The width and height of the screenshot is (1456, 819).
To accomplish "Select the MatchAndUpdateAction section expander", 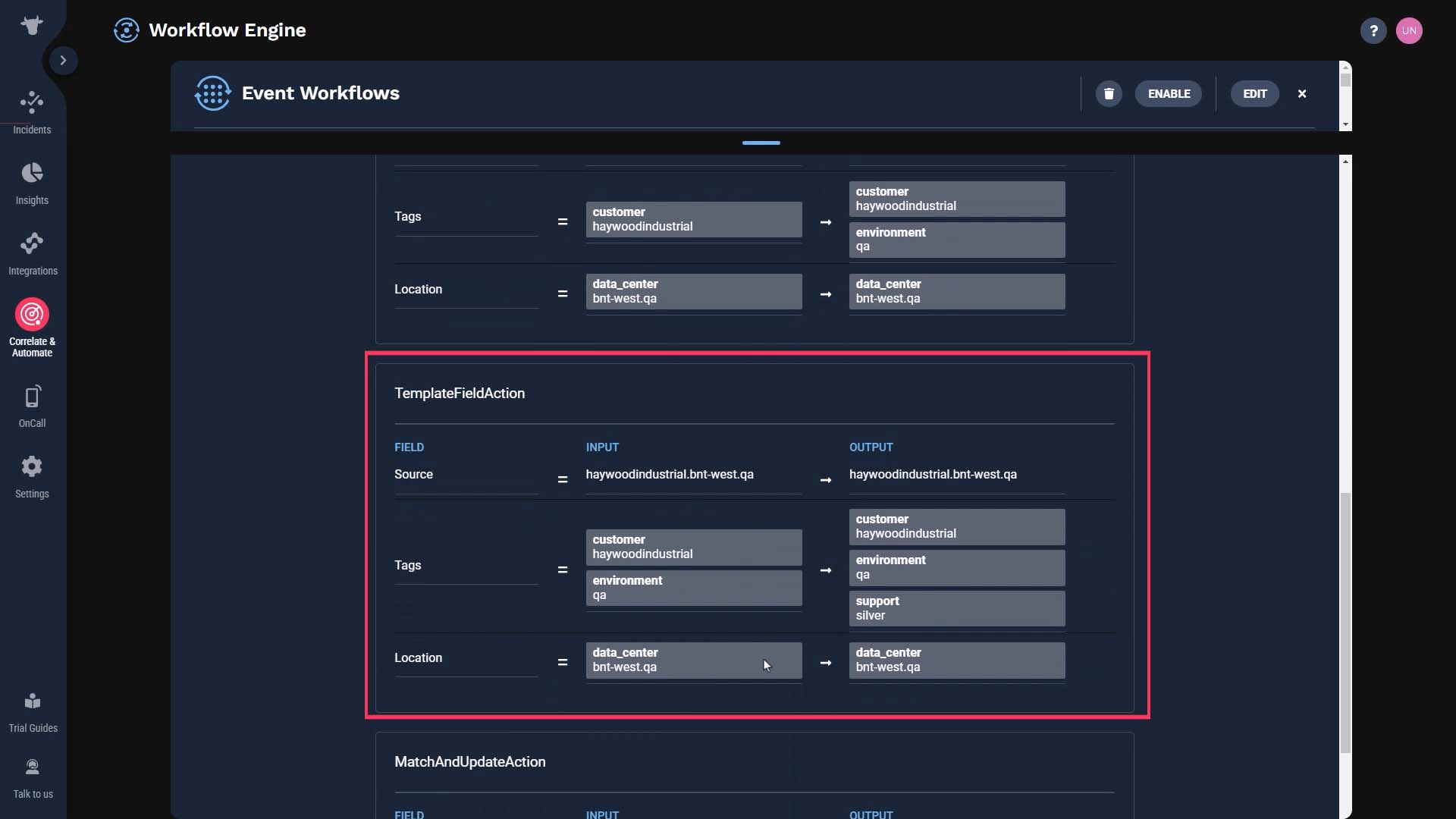I will tap(470, 761).
